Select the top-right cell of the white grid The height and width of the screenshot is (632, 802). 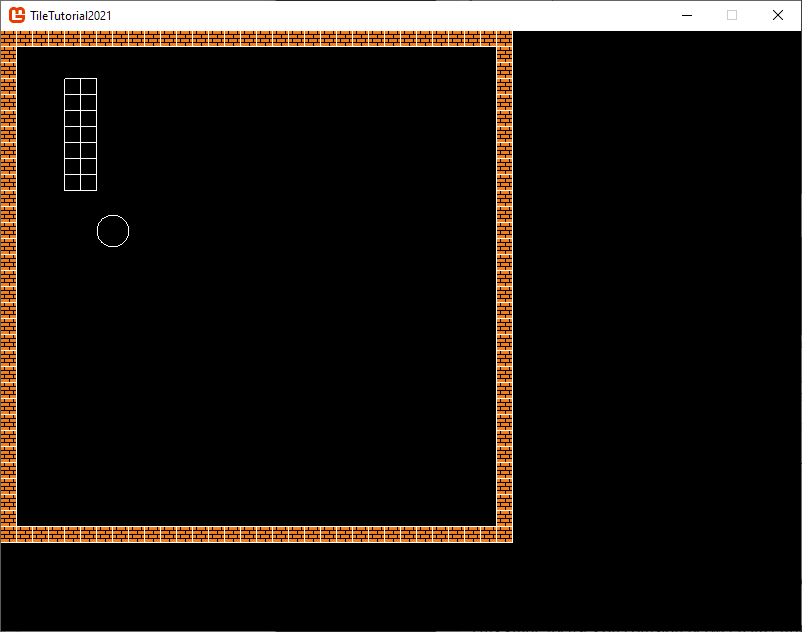(89, 87)
